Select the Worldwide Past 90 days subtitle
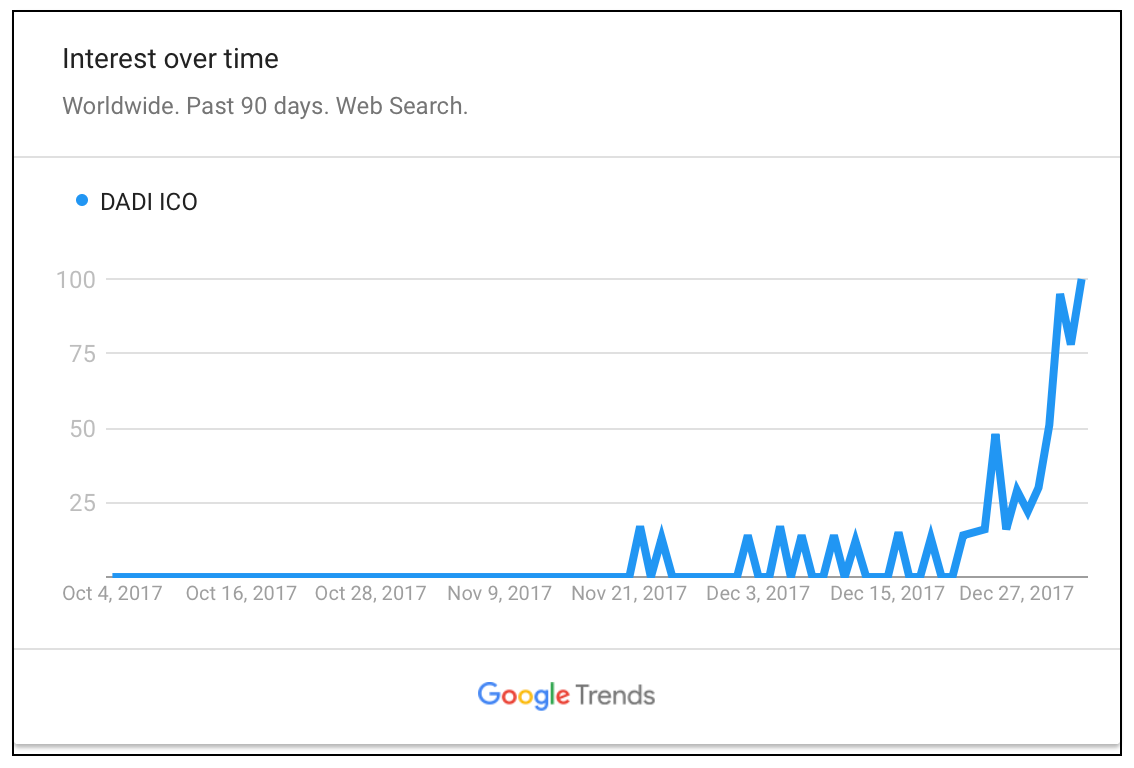 pyautogui.click(x=265, y=106)
